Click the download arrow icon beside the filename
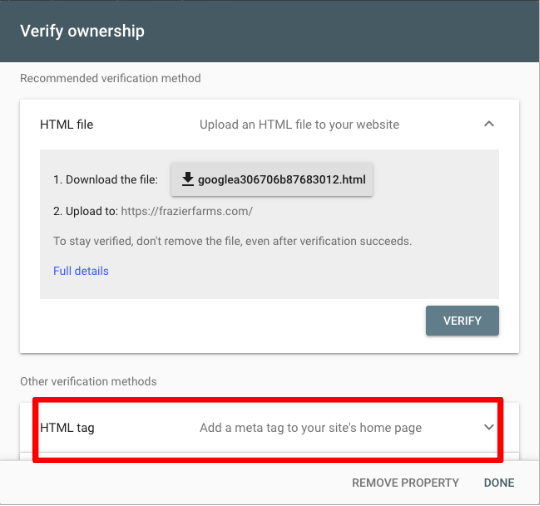The height and width of the screenshot is (506, 540). click(x=188, y=179)
